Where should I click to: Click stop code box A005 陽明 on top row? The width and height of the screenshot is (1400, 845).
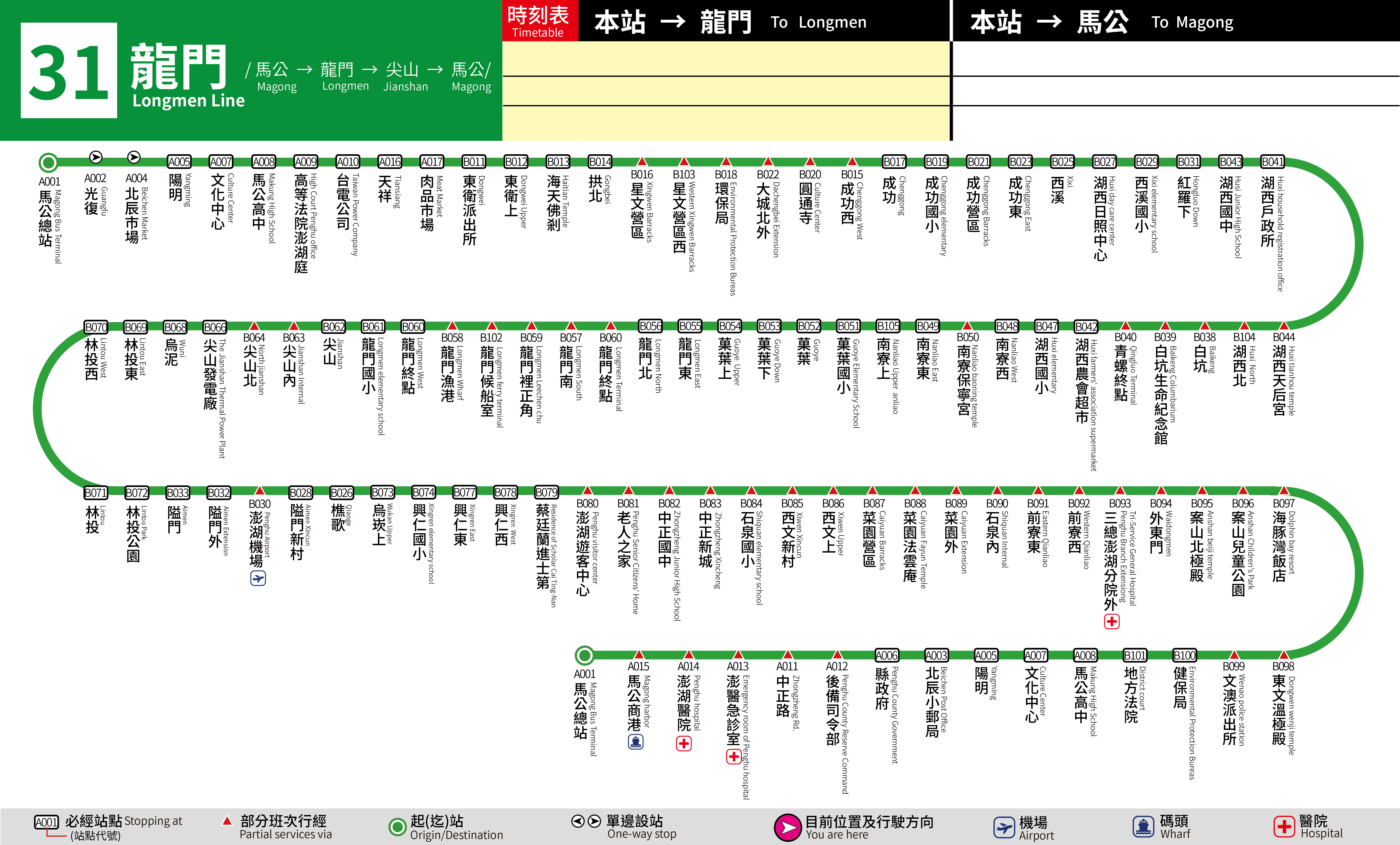179,162
